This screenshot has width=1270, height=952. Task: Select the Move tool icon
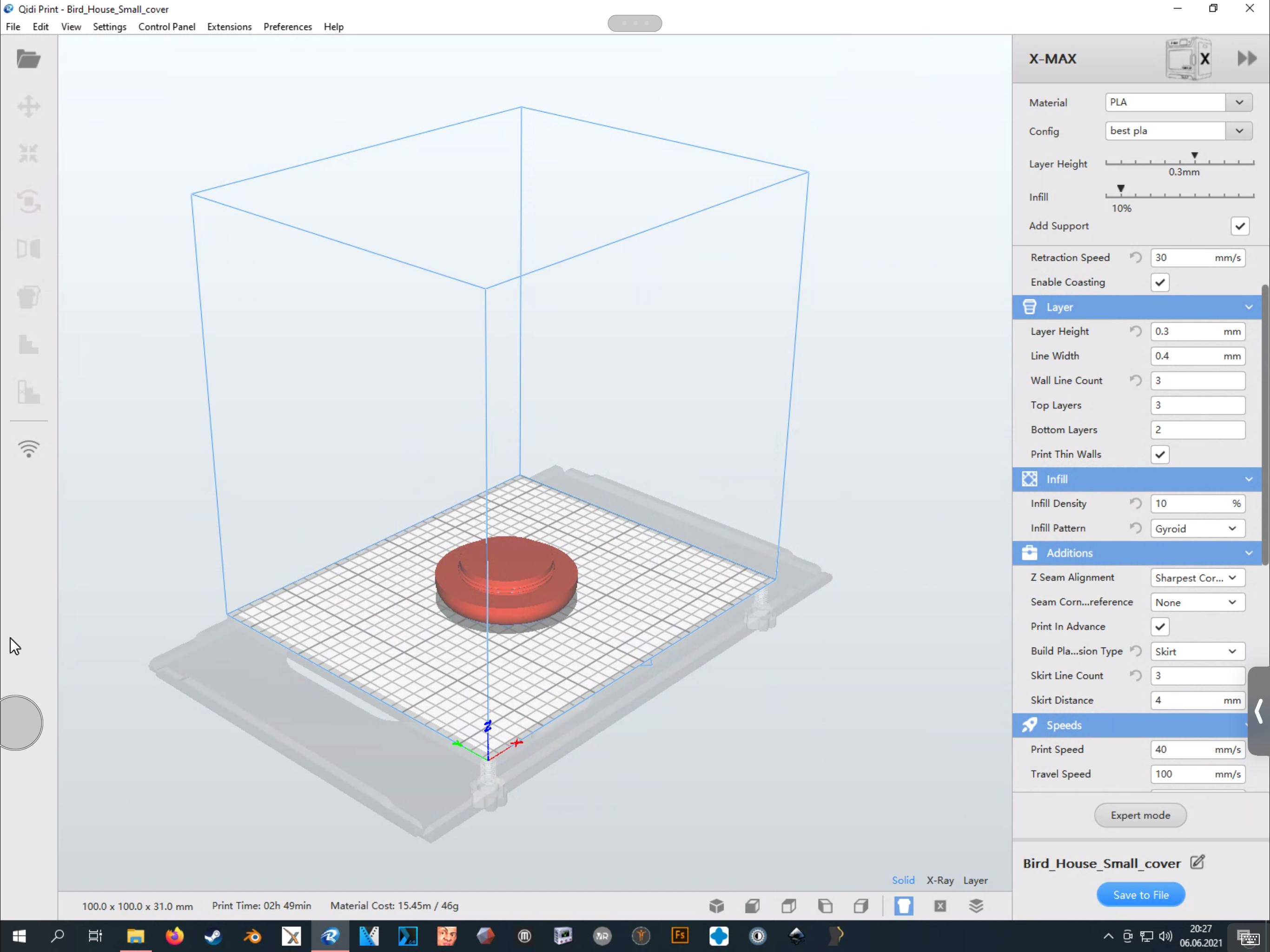[x=28, y=106]
